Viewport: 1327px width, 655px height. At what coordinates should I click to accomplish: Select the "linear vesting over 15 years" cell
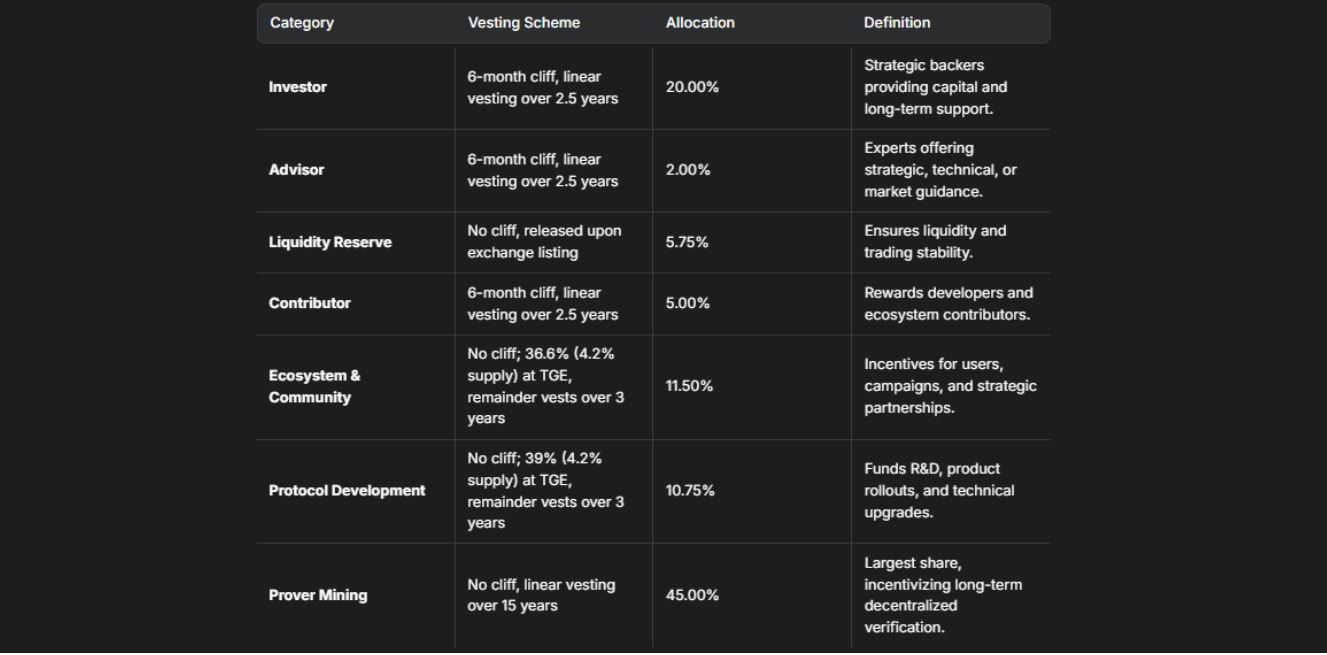tap(541, 595)
